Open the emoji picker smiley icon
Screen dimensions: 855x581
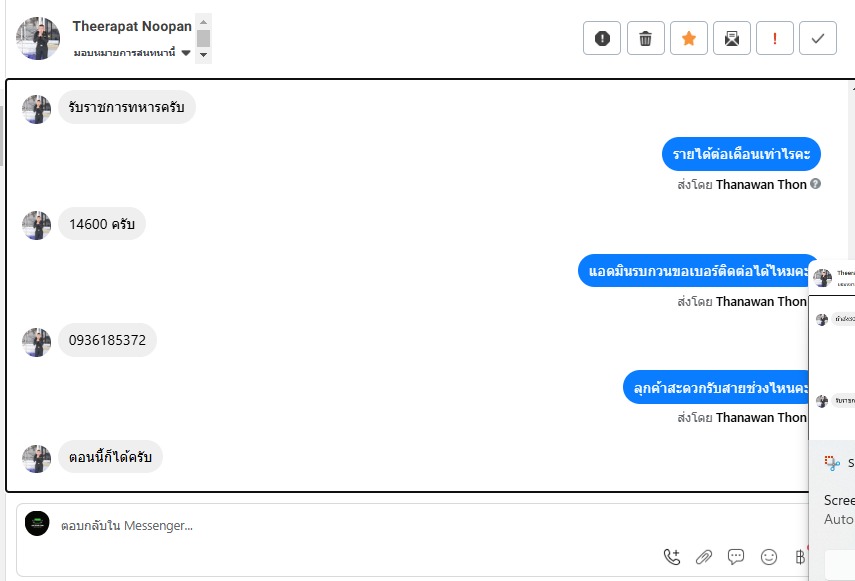point(769,556)
